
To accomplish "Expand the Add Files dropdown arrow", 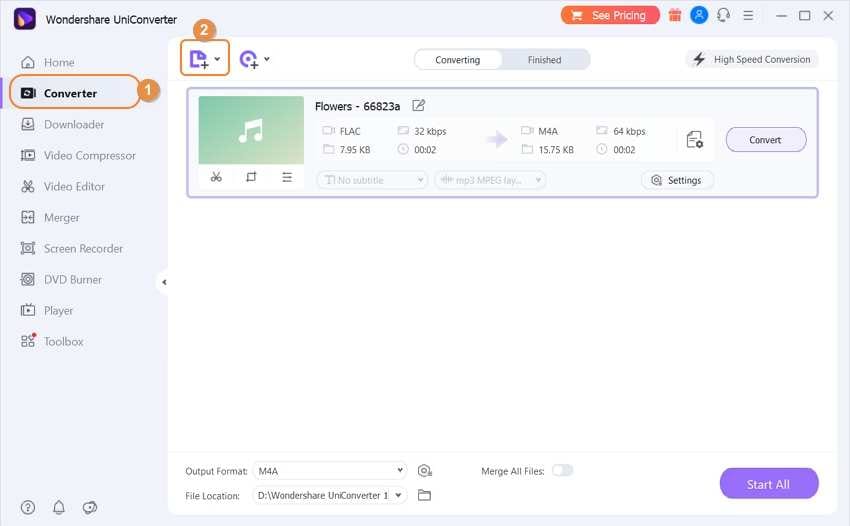I will (217, 59).
